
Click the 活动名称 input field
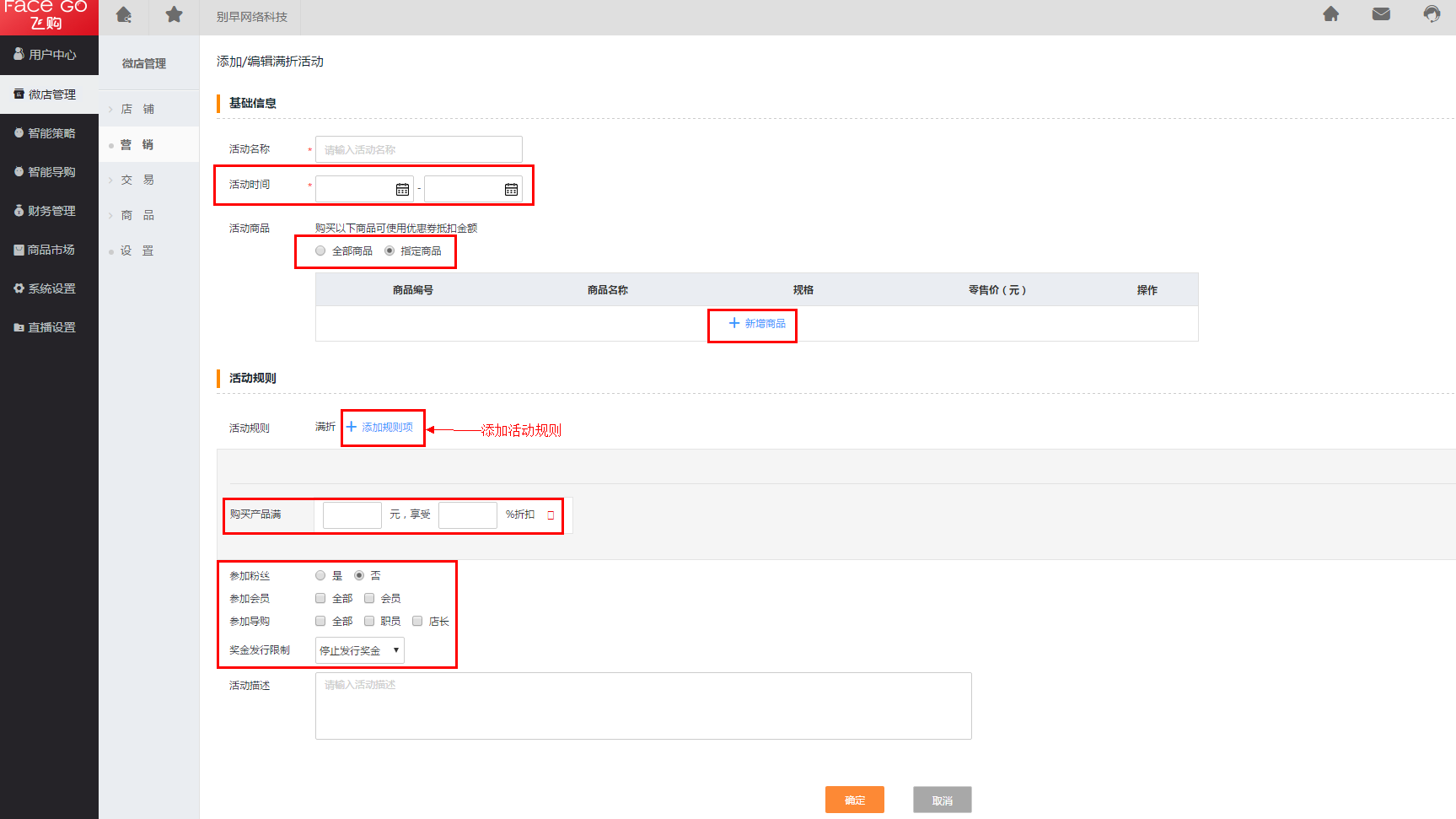click(418, 149)
